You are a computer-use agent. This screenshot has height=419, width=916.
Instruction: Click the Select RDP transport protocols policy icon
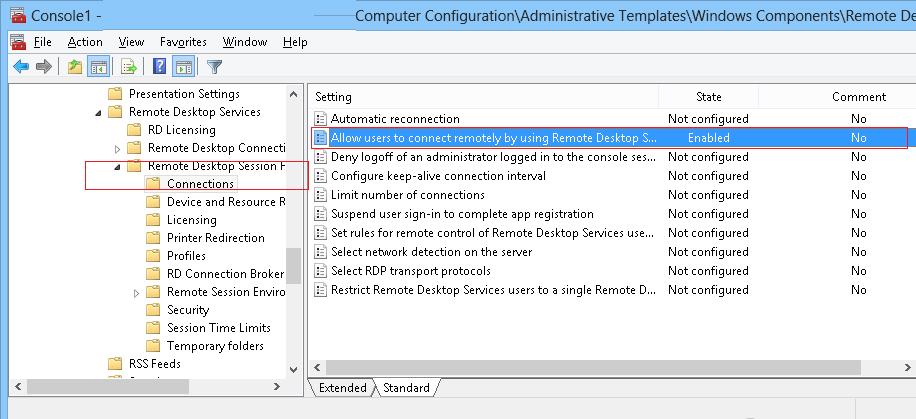tap(320, 271)
